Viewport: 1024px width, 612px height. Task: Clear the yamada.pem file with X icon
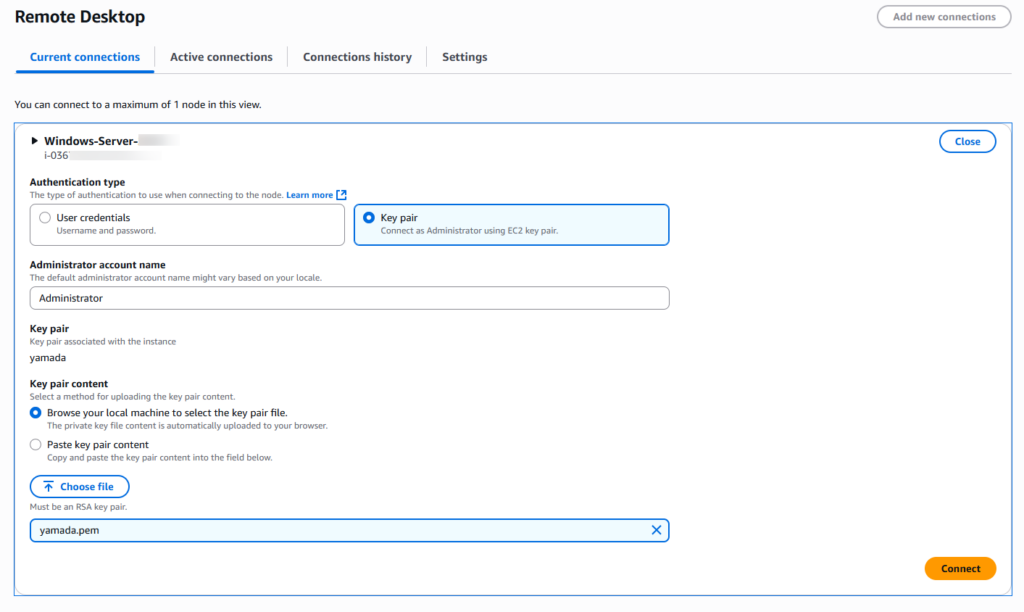(x=656, y=530)
